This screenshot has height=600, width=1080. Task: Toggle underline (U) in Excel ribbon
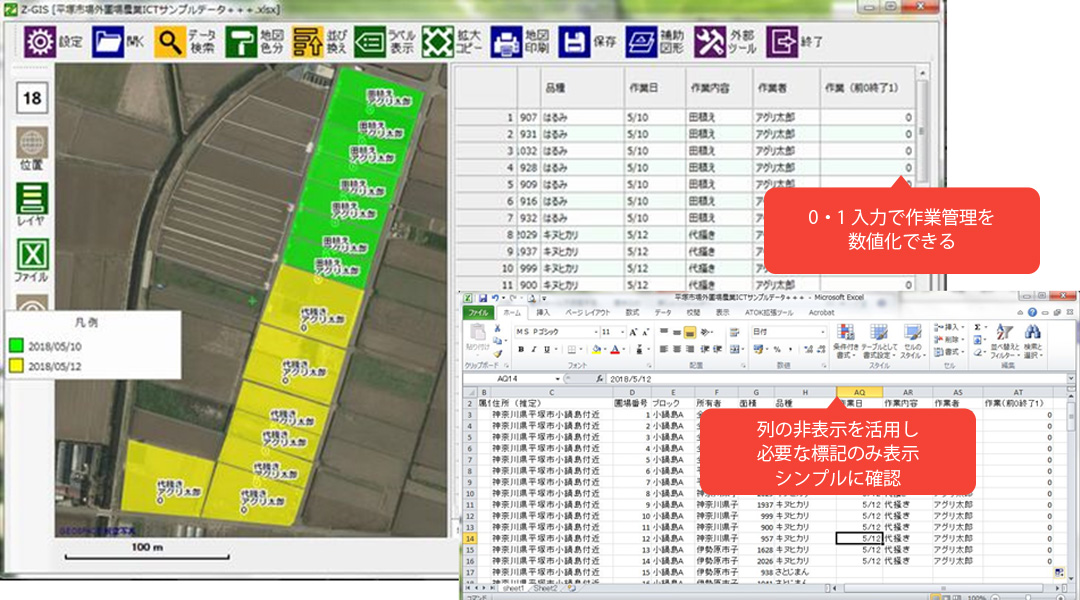click(x=547, y=350)
